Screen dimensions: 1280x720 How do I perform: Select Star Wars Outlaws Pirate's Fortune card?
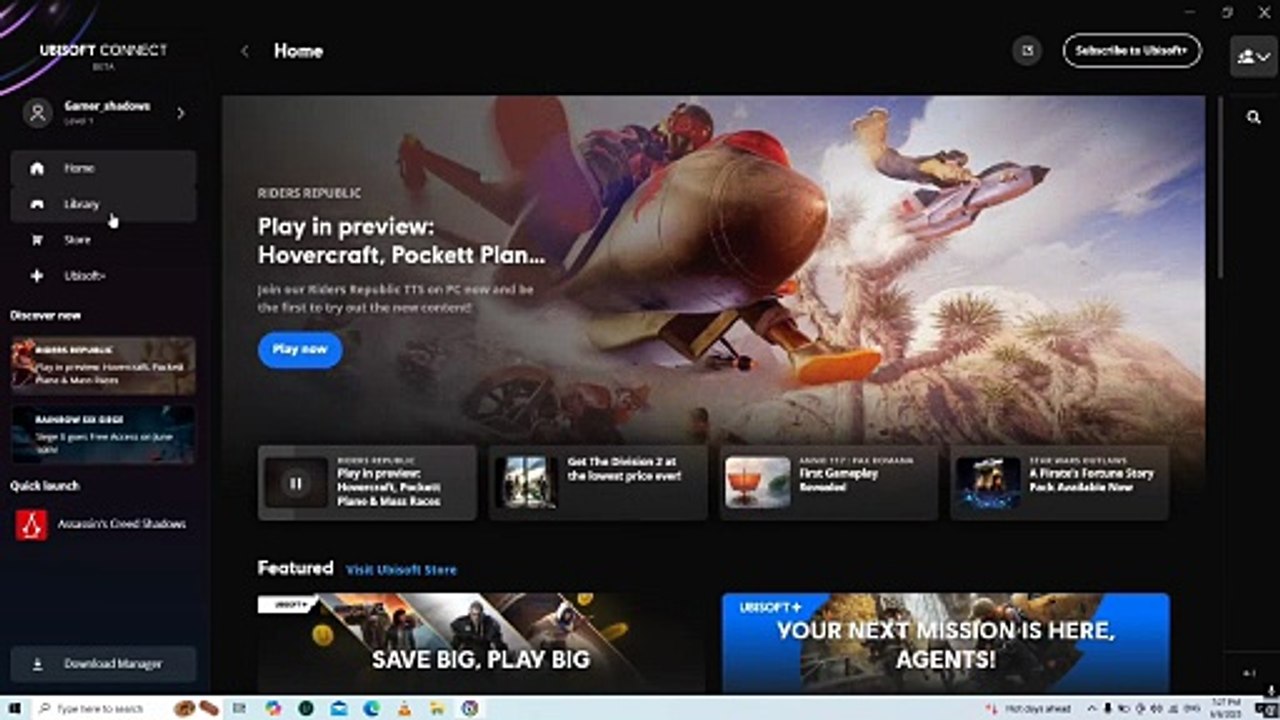tap(1060, 483)
